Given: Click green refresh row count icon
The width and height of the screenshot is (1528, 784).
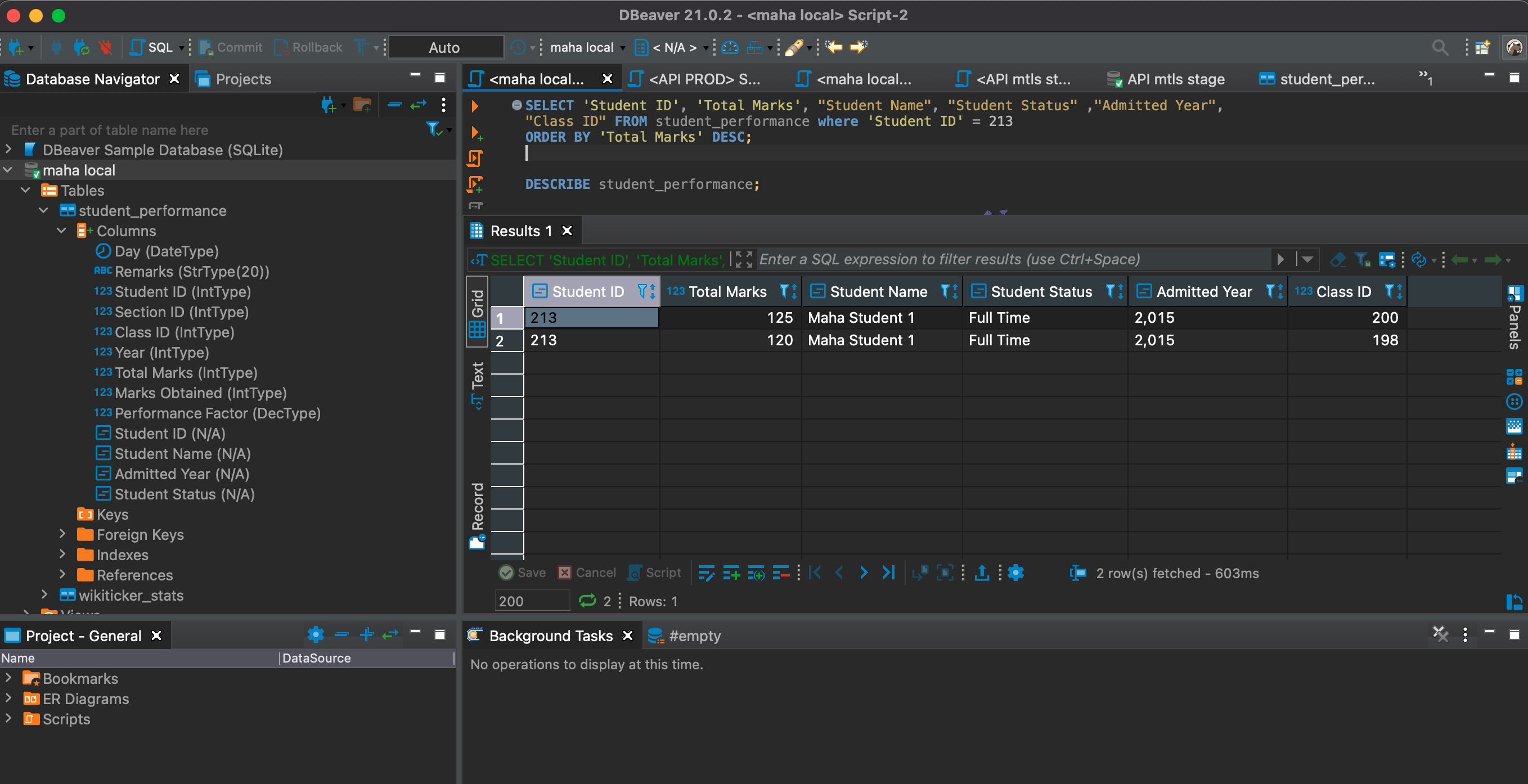Looking at the screenshot, I should (587, 601).
